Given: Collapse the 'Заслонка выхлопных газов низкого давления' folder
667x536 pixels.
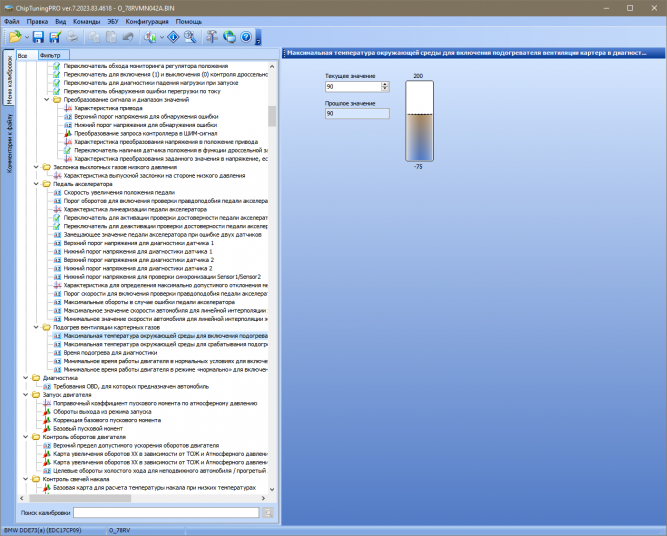Looking at the screenshot, I should point(36,167).
